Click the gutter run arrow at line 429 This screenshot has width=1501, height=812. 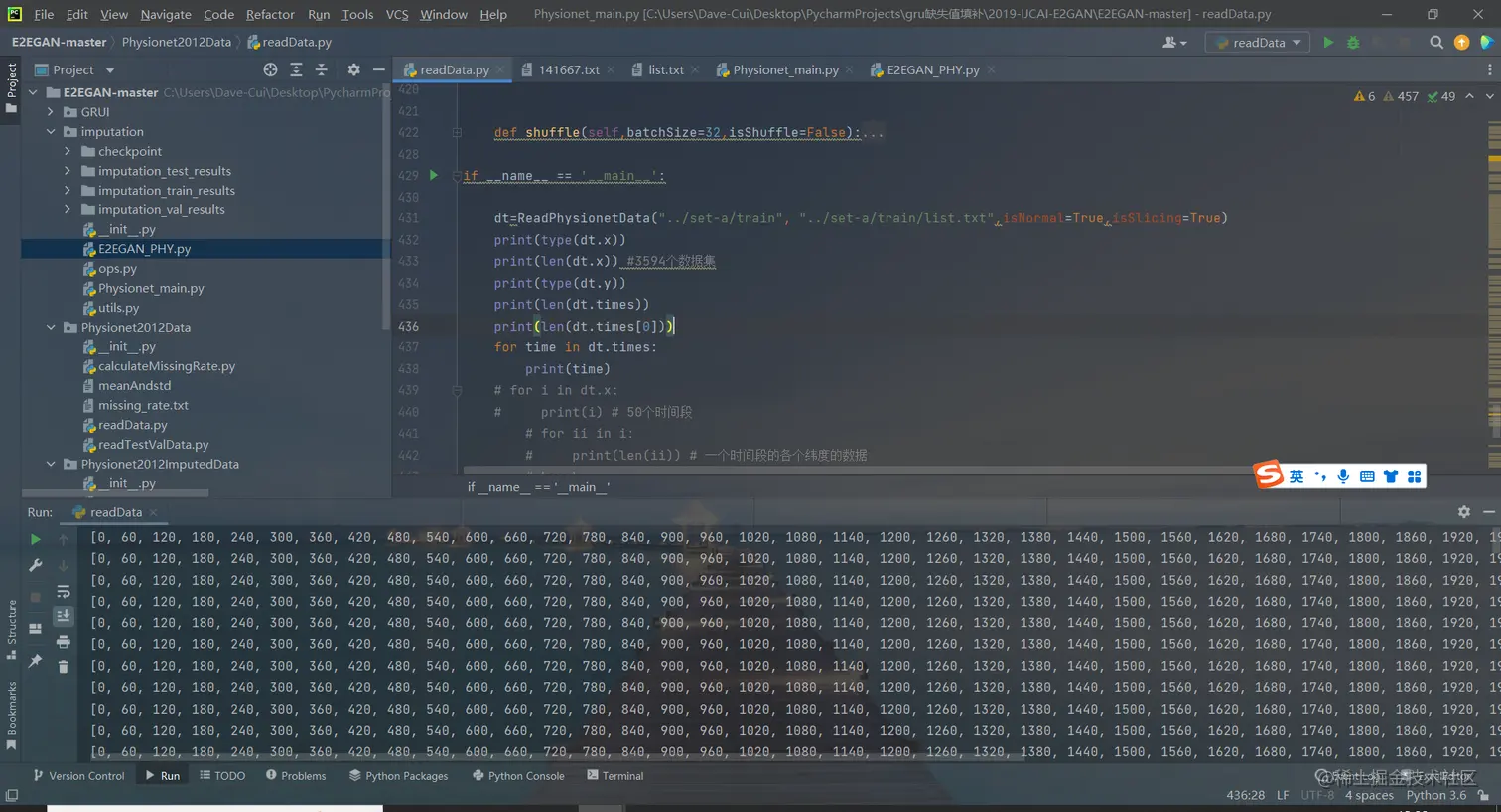(433, 175)
